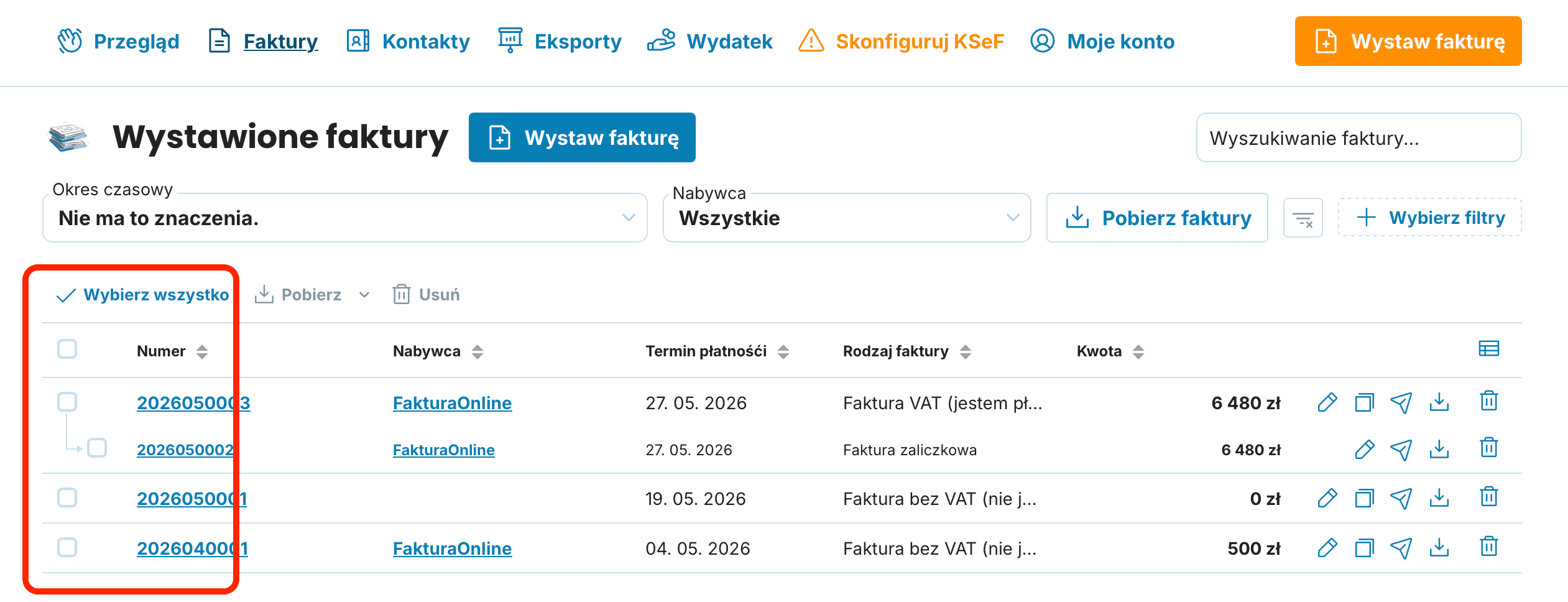
Task: Click the Wyszukiwanie faktury search field
Action: pyautogui.click(x=1359, y=137)
